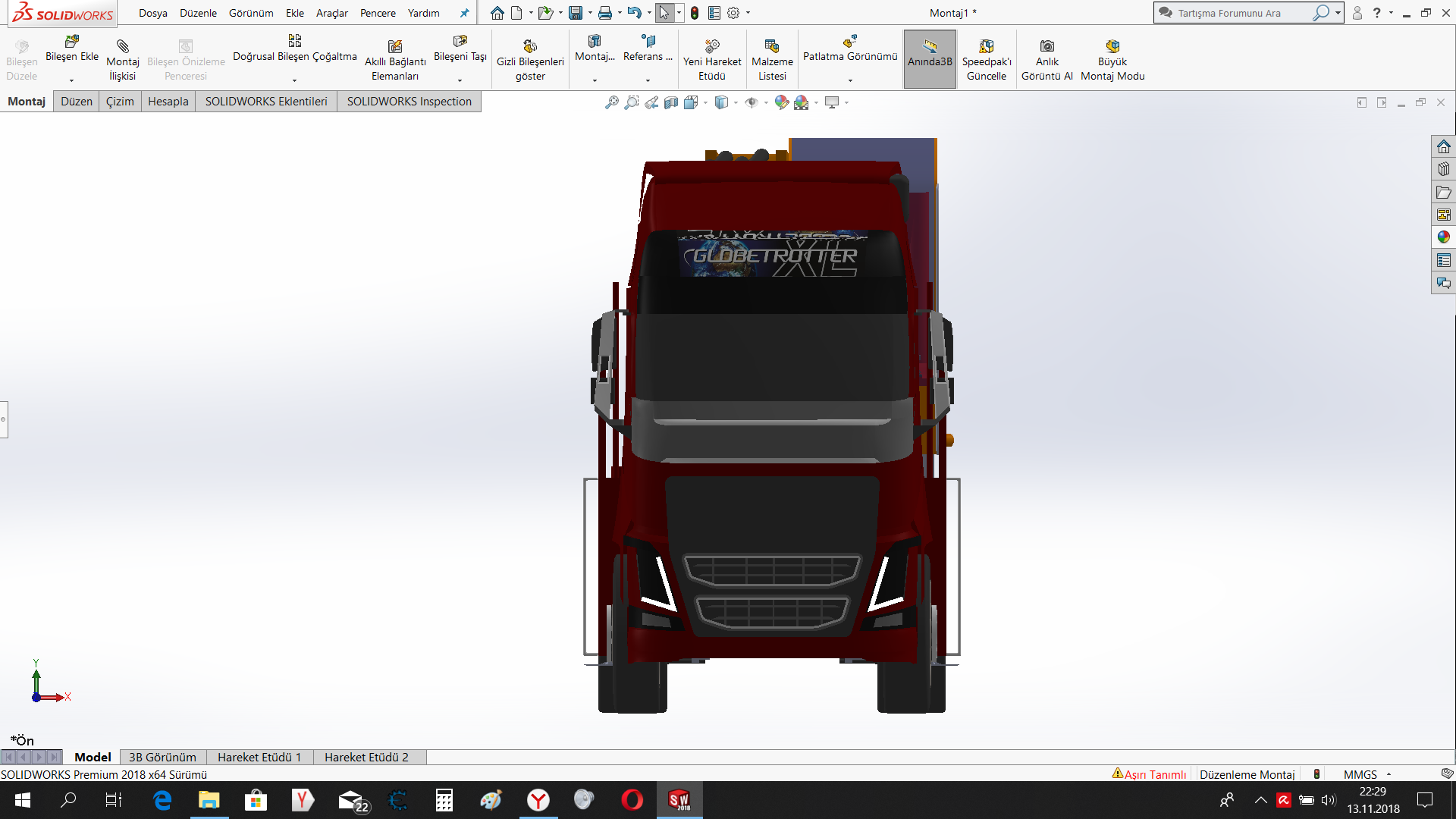Open Malzeme Listesi (Bill of Materials)

[772, 60]
